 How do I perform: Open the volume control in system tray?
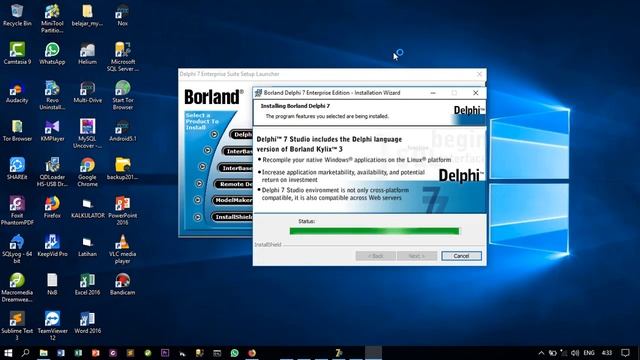coord(575,353)
